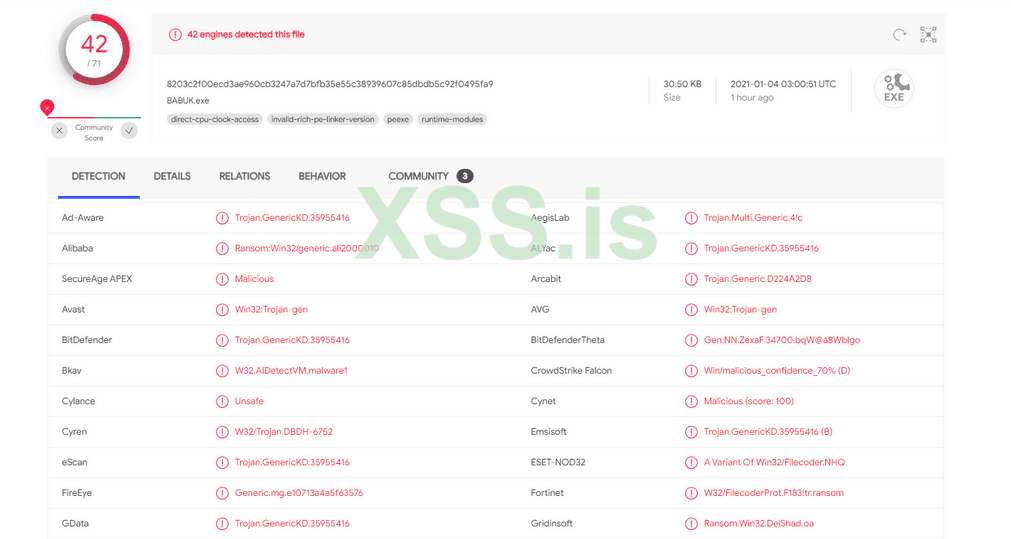This screenshot has height=539, width=1011.
Task: Select Alibaba's Ransom:Win32/generic result
Action: pos(307,248)
